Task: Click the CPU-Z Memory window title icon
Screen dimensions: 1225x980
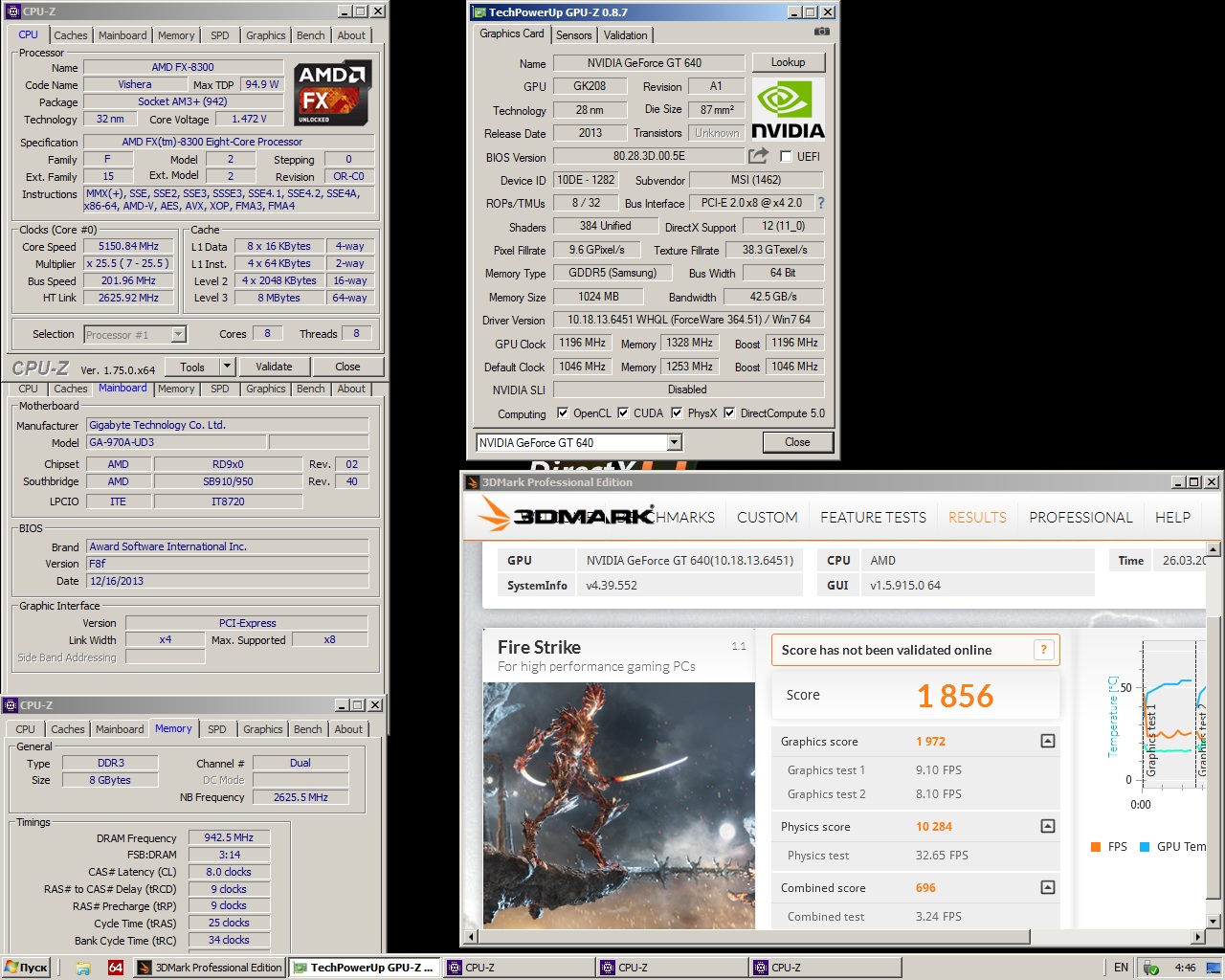Action: tap(11, 705)
